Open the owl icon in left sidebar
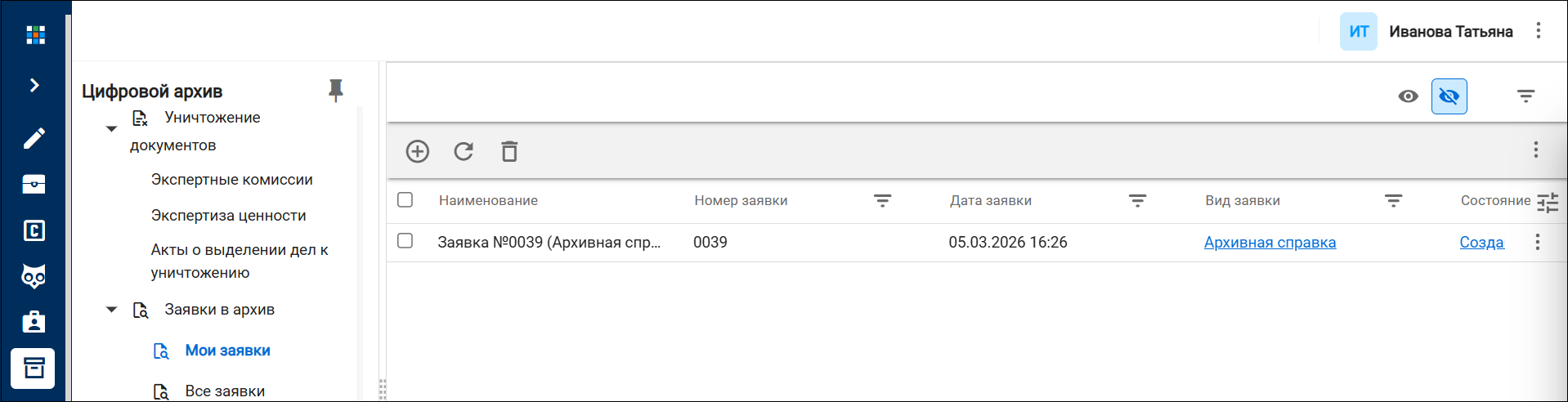 (x=34, y=276)
